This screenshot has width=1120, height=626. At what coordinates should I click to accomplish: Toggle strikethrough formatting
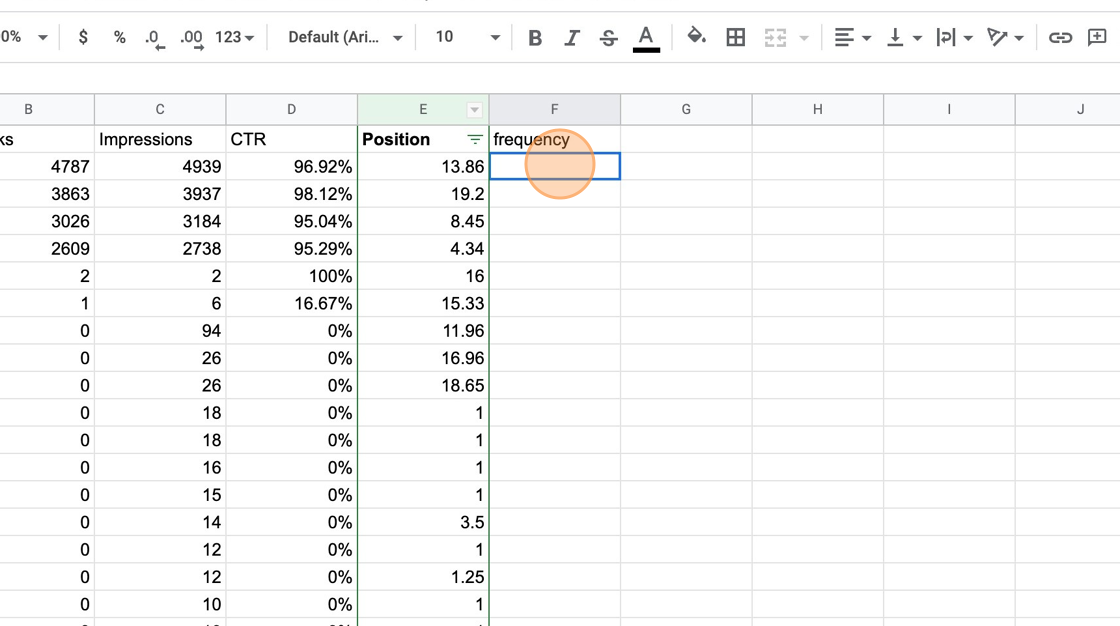pos(608,37)
